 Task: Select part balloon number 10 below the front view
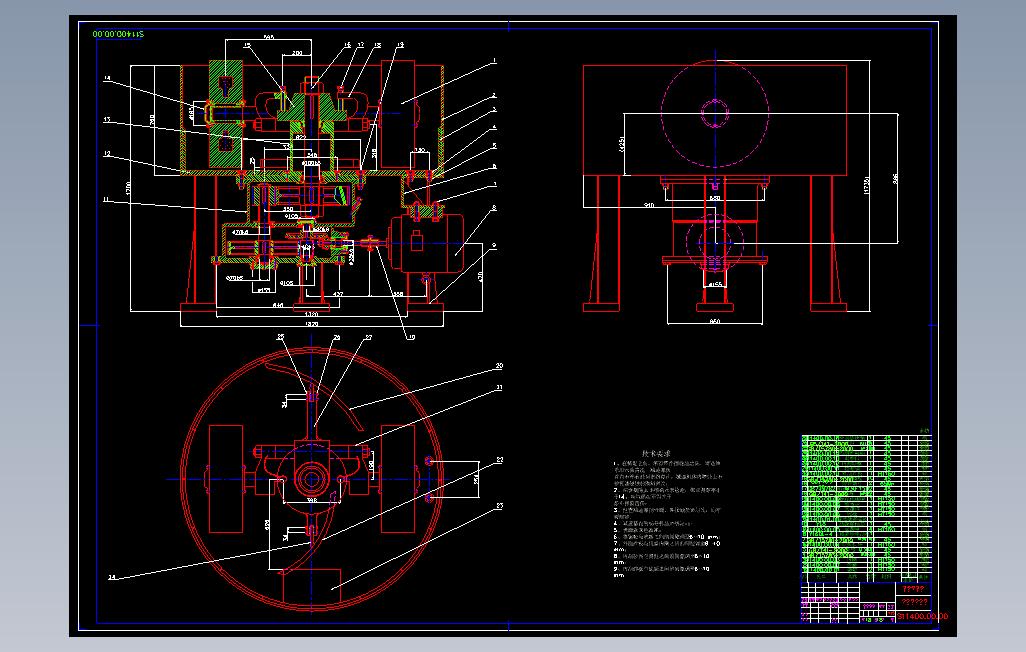tap(412, 338)
